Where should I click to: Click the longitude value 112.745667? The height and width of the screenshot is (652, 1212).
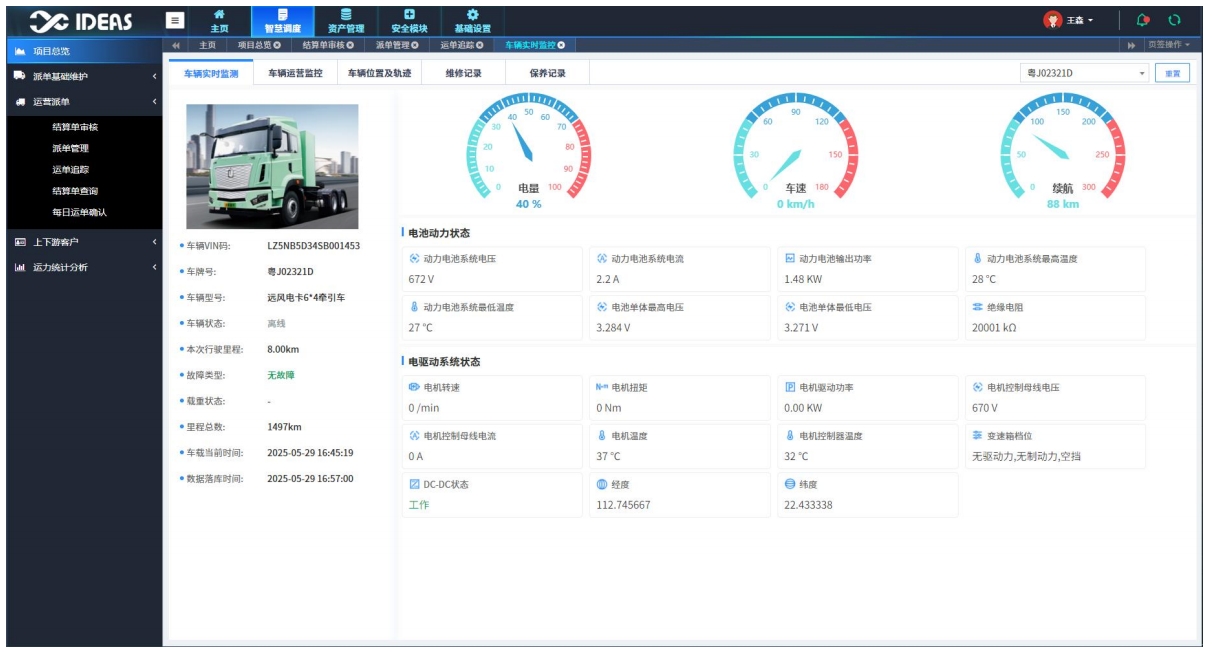tap(623, 505)
